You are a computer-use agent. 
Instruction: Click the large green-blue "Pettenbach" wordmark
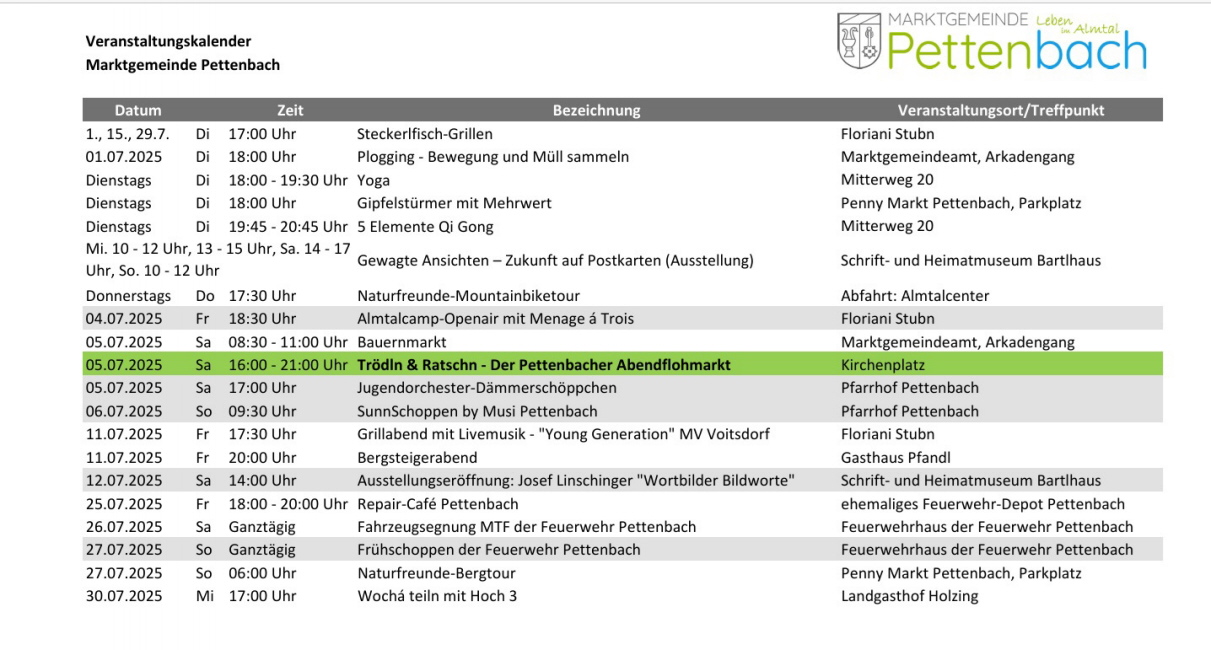(x=1017, y=51)
